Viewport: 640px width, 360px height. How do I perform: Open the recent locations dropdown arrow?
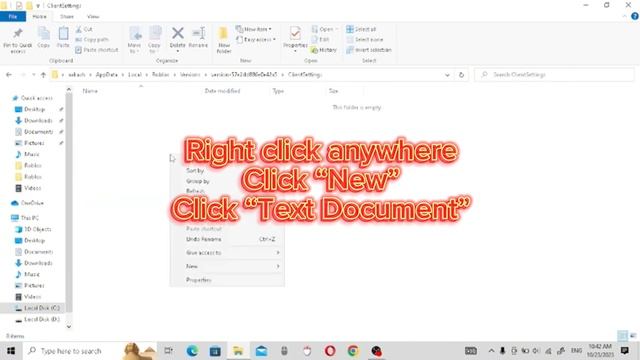tap(33, 75)
